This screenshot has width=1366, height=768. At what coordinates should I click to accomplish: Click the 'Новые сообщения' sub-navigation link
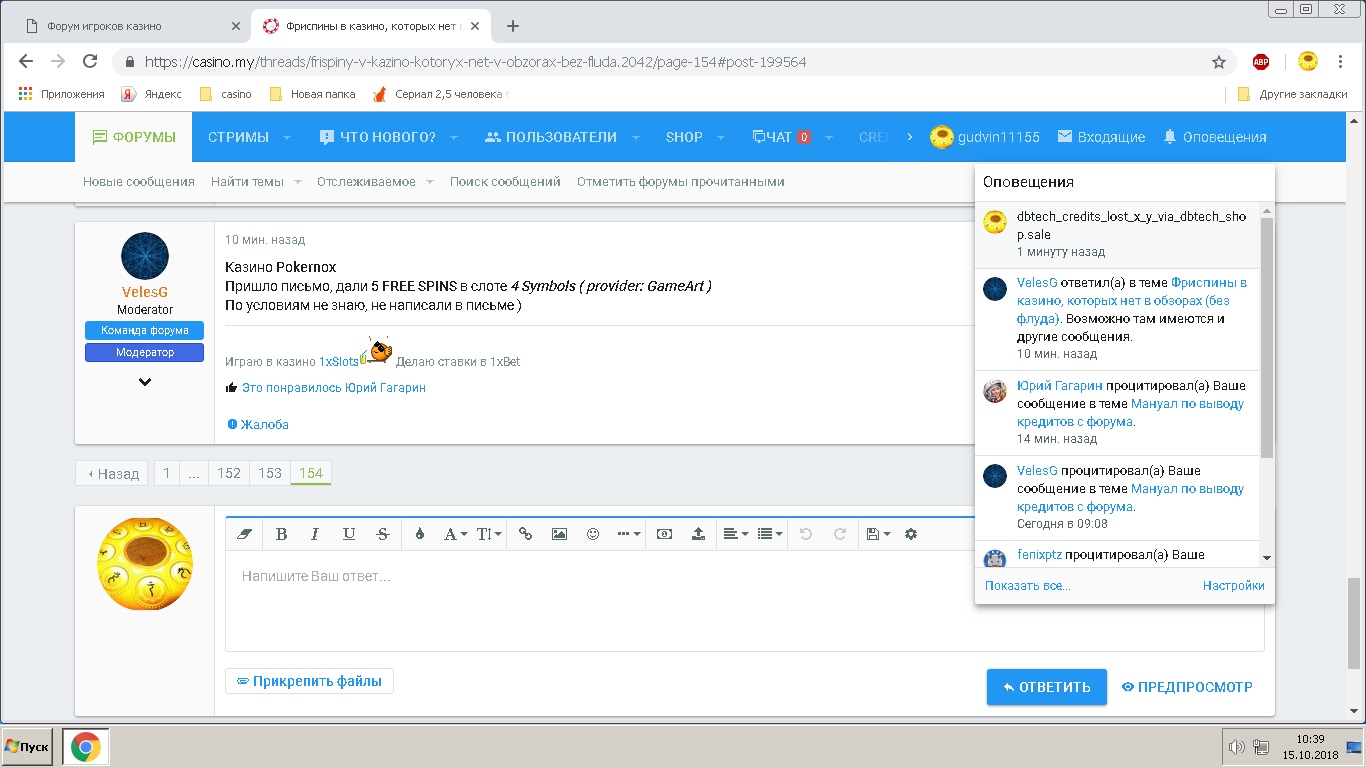point(139,181)
